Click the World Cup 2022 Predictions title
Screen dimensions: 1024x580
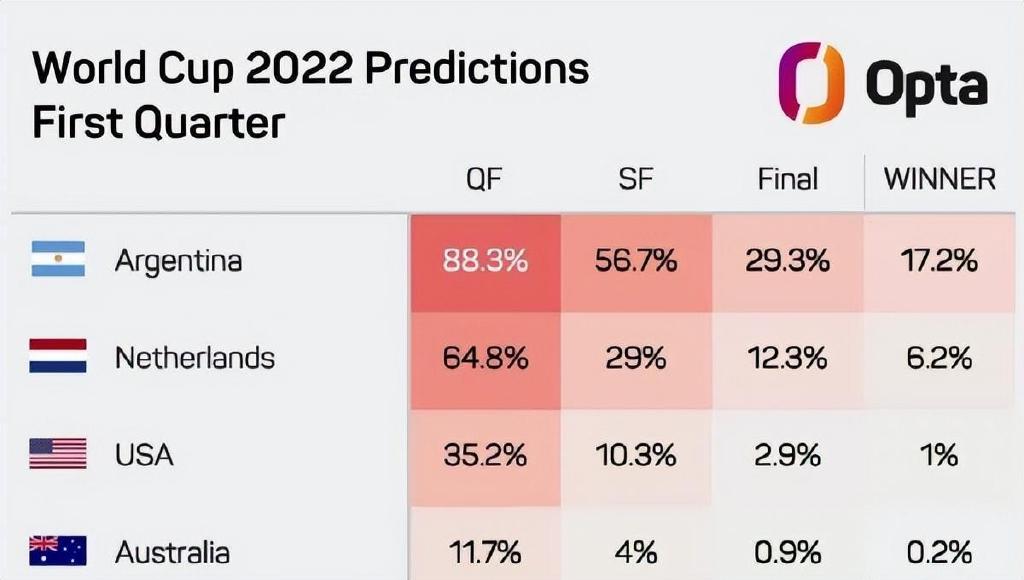(311, 67)
